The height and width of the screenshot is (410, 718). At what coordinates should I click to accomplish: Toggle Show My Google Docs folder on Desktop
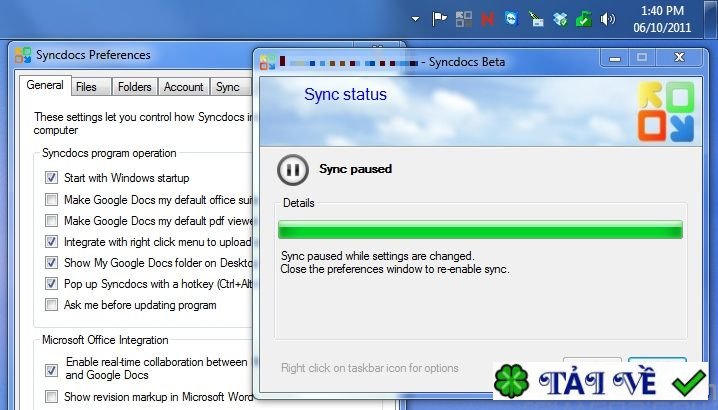(x=51, y=262)
